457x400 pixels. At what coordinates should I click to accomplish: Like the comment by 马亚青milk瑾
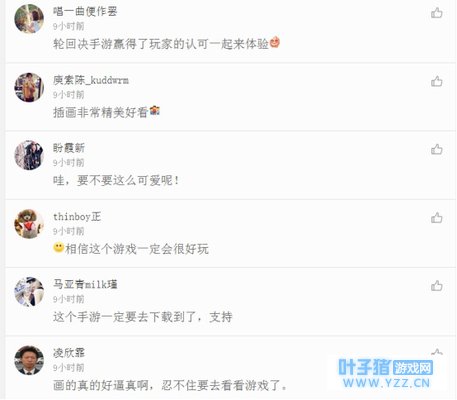point(437,286)
